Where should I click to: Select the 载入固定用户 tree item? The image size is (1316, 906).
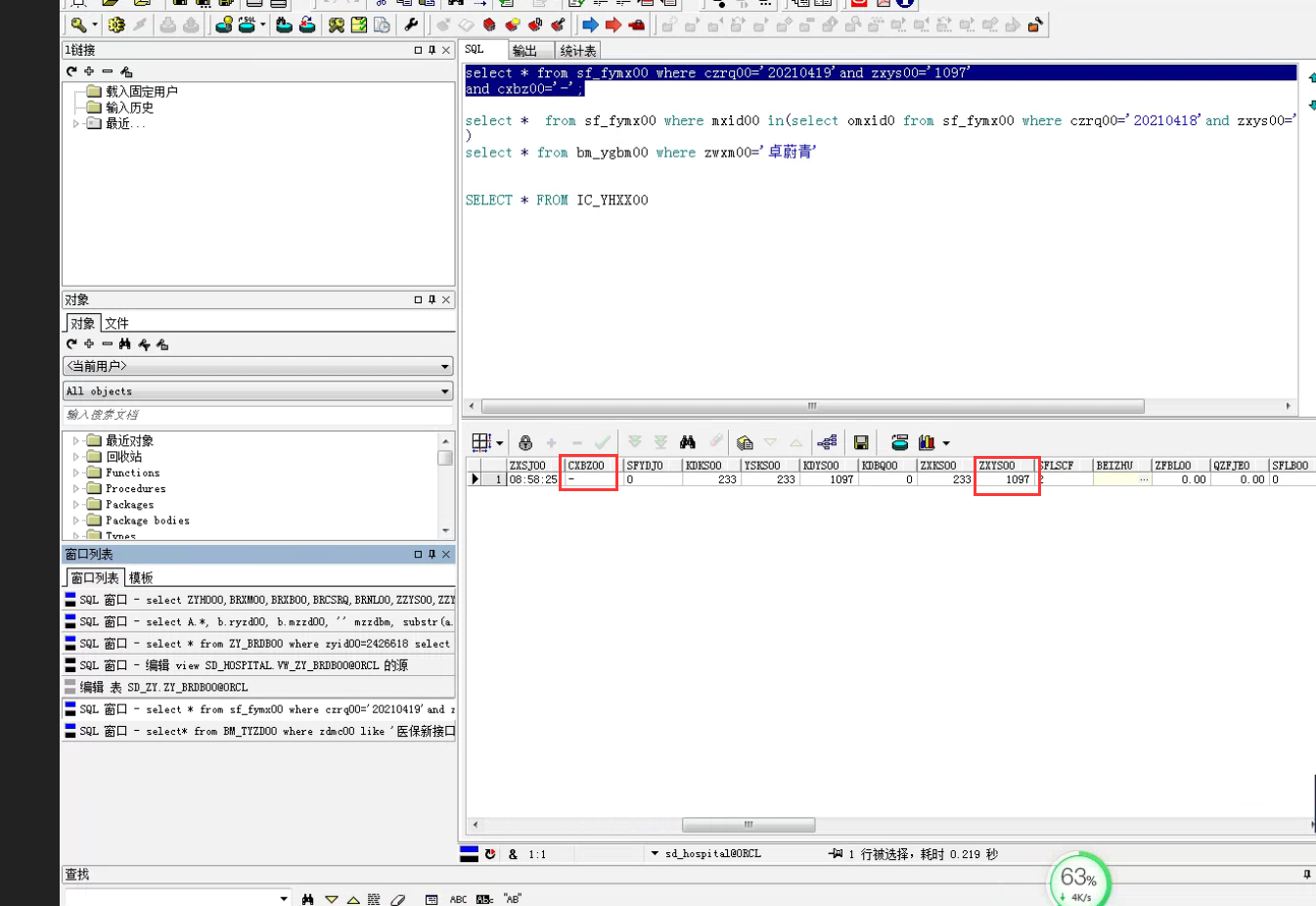pos(142,92)
